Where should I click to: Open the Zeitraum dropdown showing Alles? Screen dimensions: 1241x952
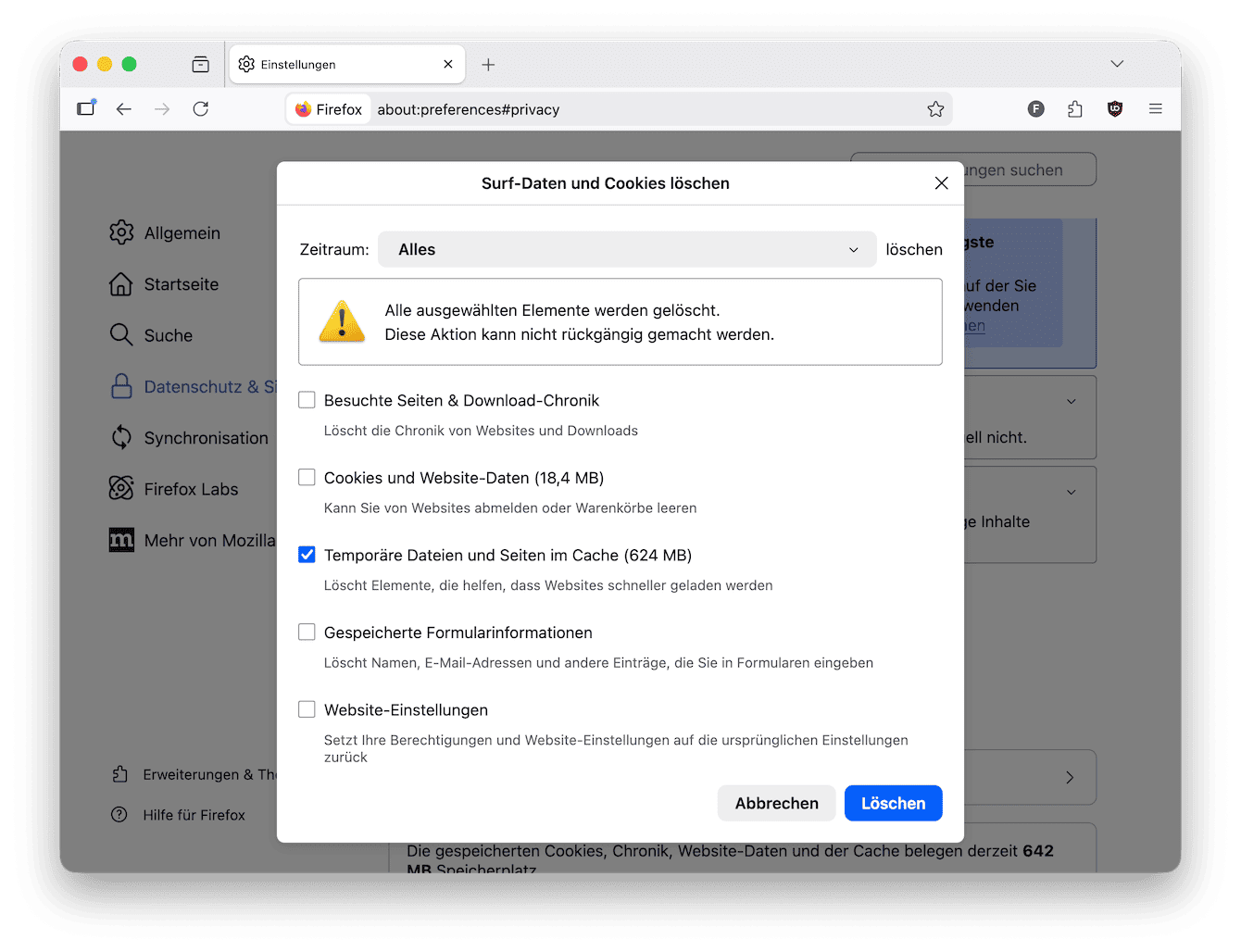pyautogui.click(x=628, y=249)
